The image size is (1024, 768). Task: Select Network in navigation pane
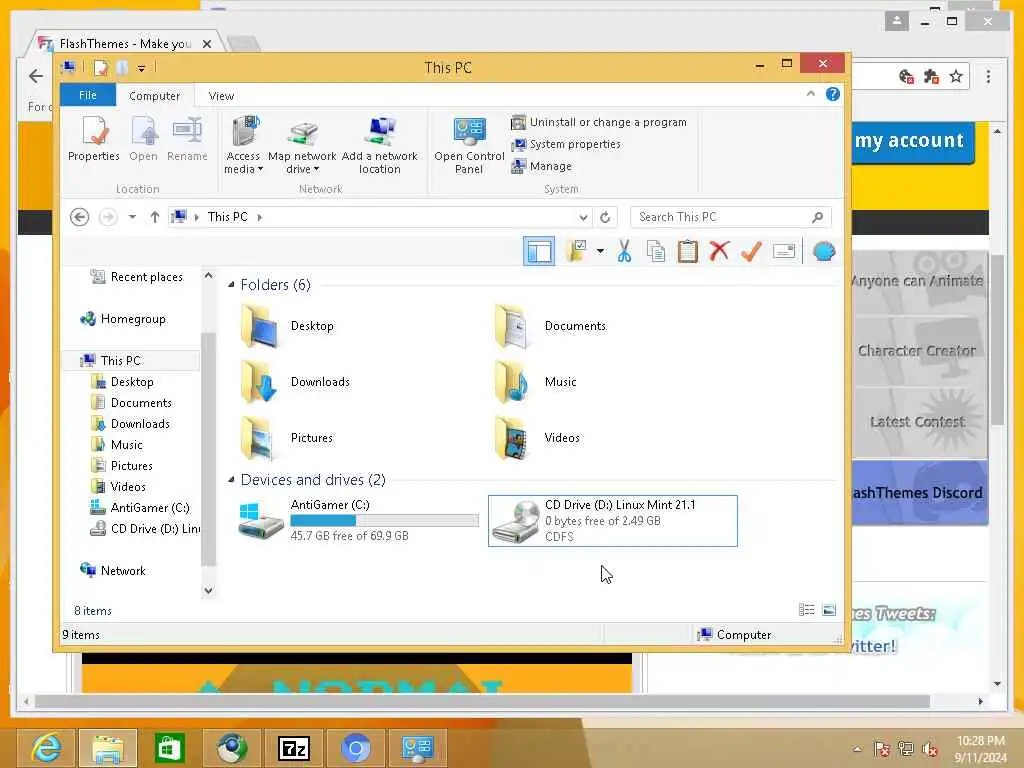113,571
